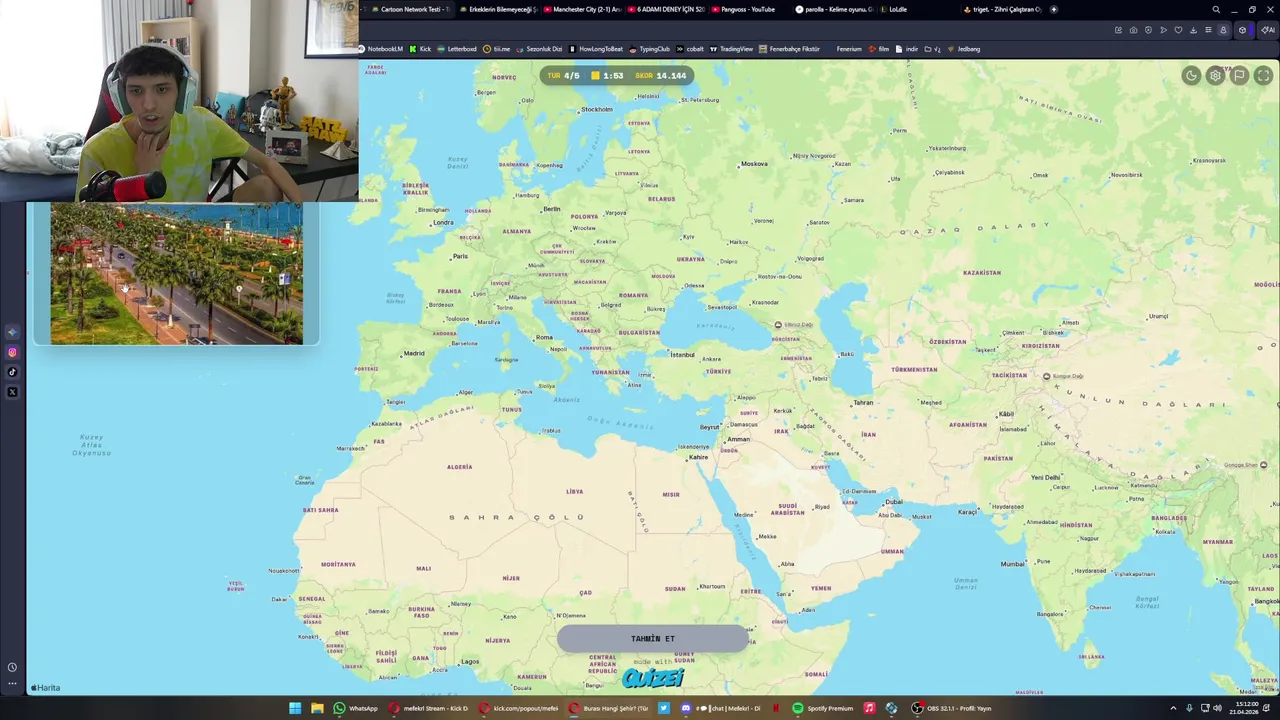Open extensions cube icon
1280x720 pixels.
click(1243, 30)
